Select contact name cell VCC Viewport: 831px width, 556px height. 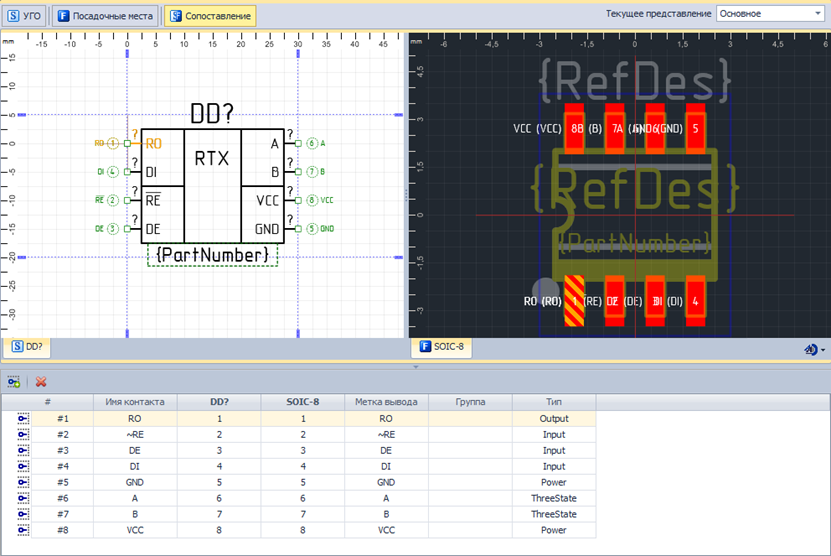click(135, 530)
